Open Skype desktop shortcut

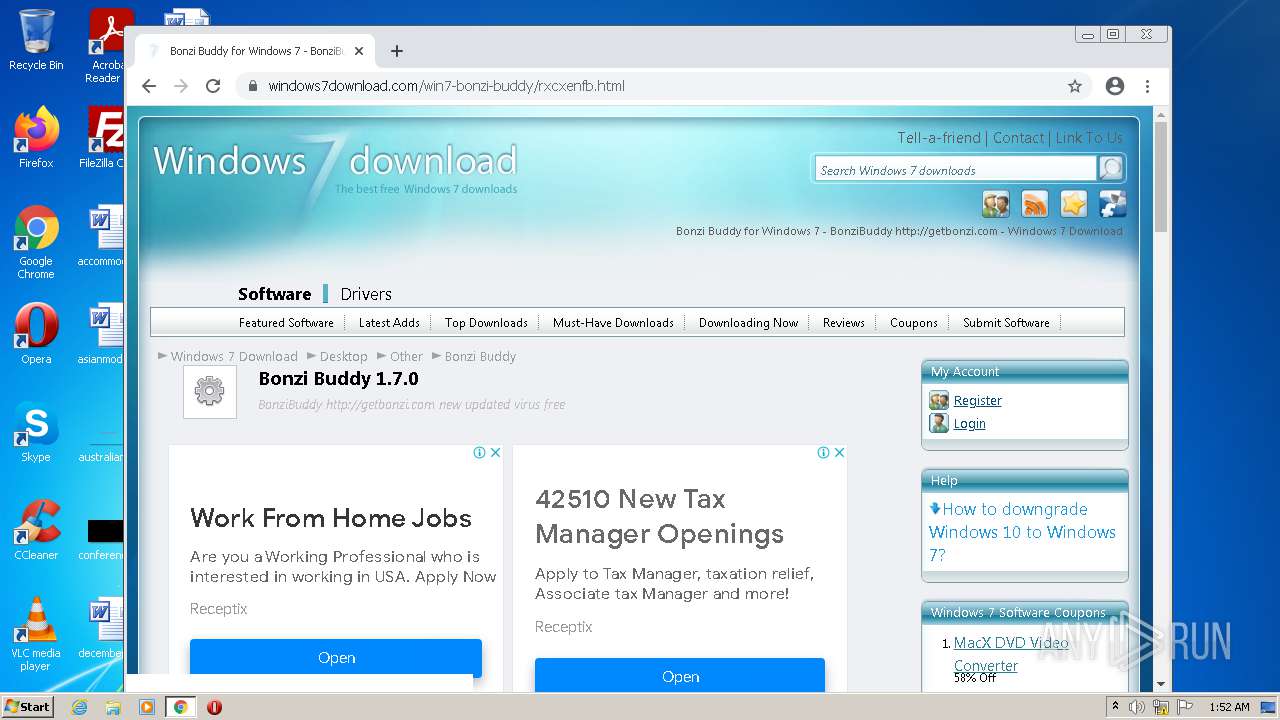36,432
